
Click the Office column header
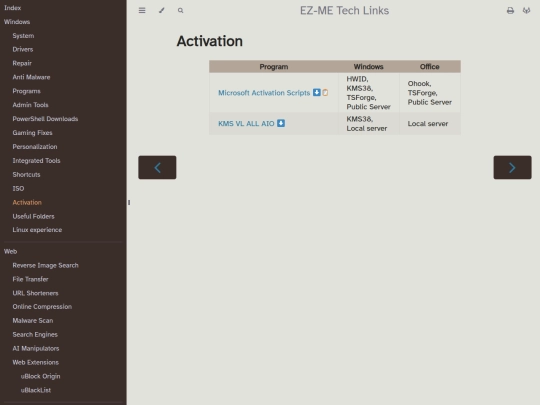coord(429,66)
